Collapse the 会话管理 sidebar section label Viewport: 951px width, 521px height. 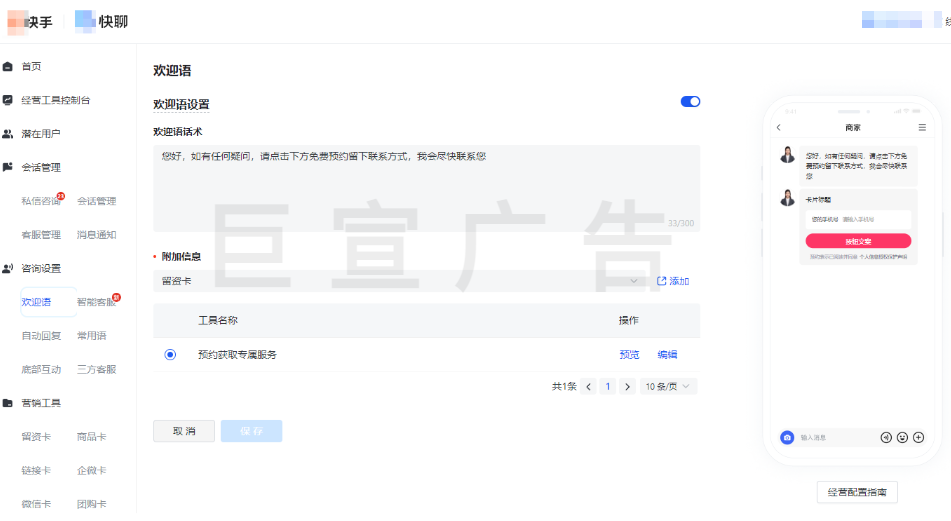point(41,167)
